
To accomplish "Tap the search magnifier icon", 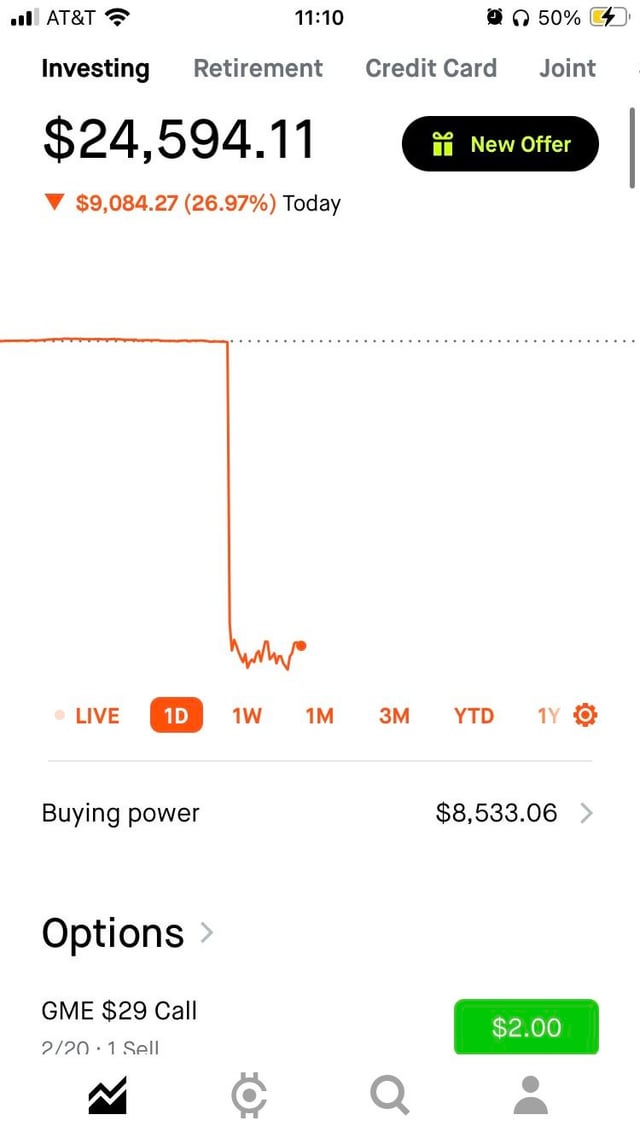I will click(x=389, y=1096).
